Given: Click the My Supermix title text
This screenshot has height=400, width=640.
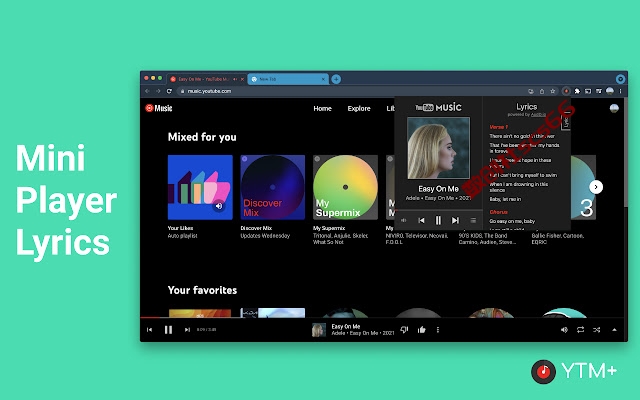Looking at the screenshot, I should [329, 228].
